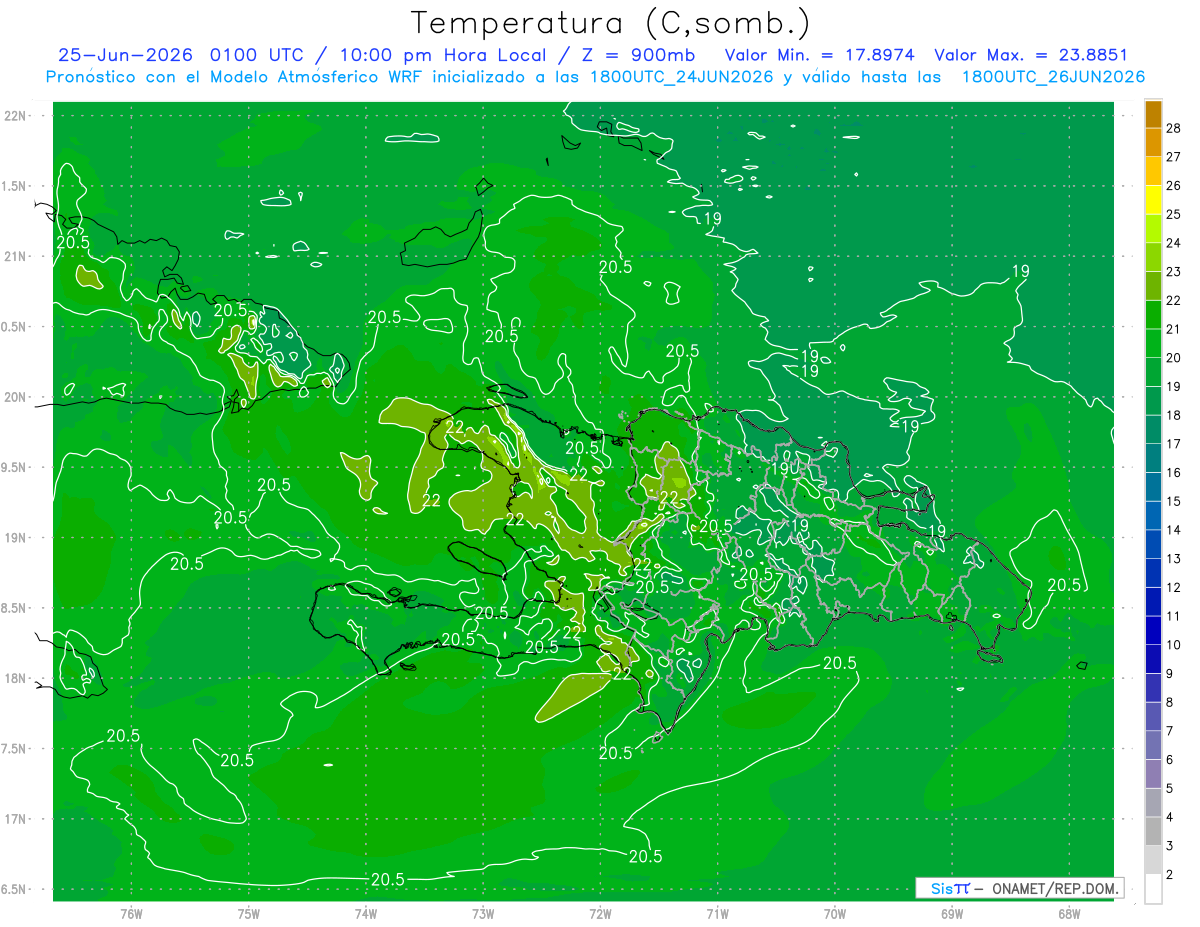Click the "8" color scale label
This screenshot has width=1200, height=927.
pyautogui.click(x=1172, y=703)
